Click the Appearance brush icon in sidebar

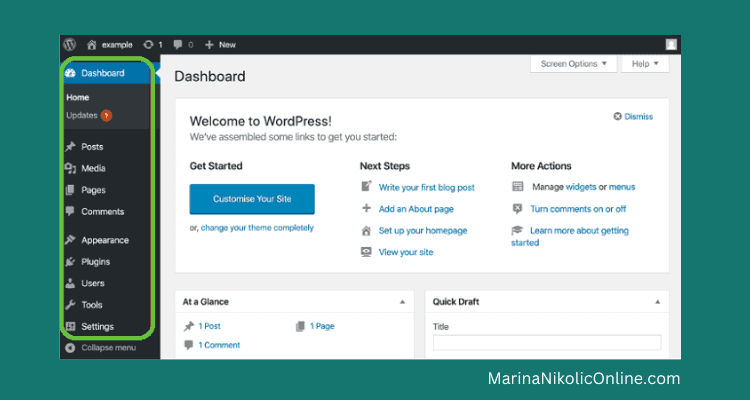70,240
